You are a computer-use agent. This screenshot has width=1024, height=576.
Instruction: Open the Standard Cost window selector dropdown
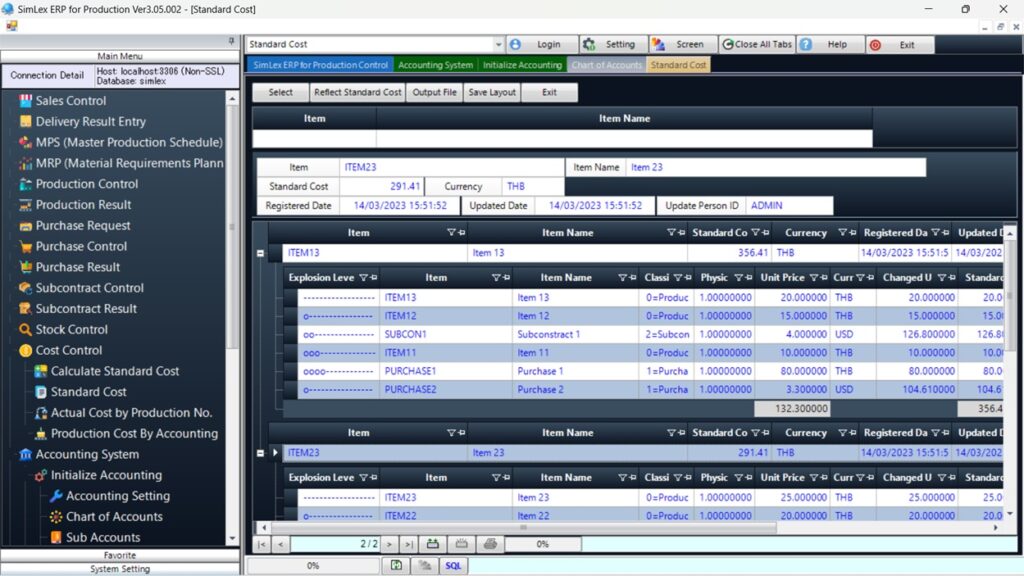(500, 44)
